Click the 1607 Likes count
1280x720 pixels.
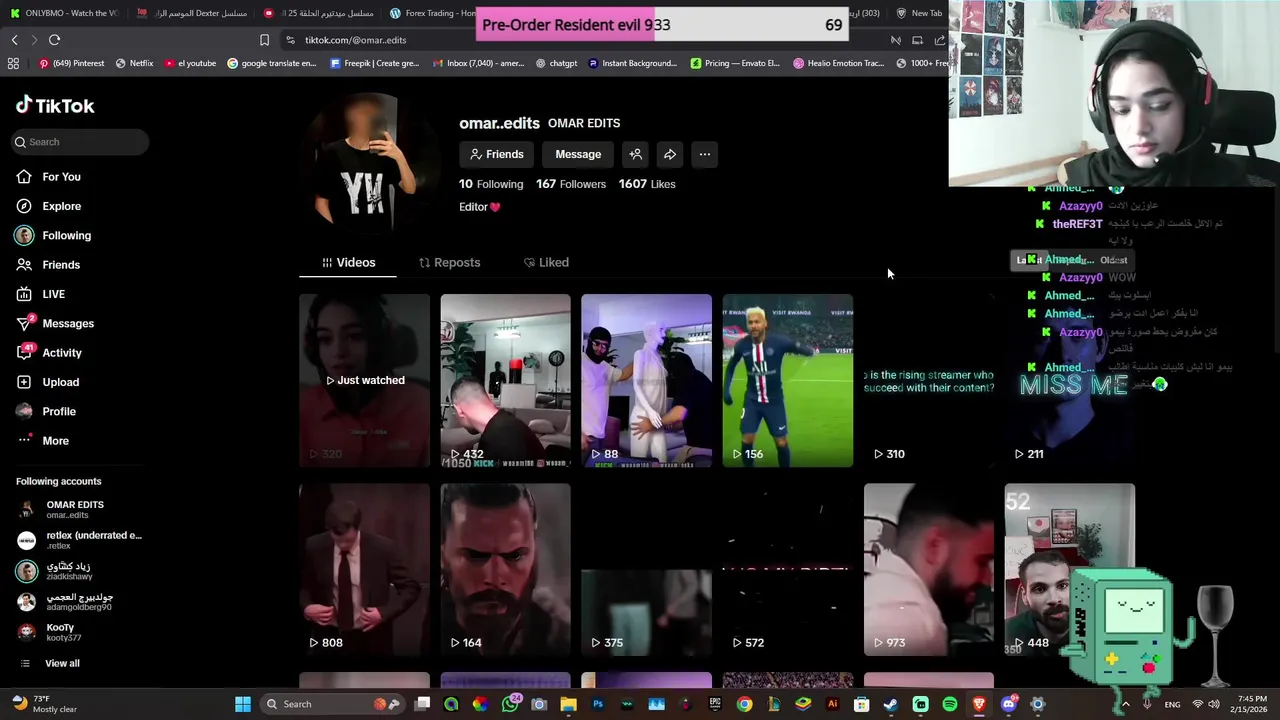(647, 184)
